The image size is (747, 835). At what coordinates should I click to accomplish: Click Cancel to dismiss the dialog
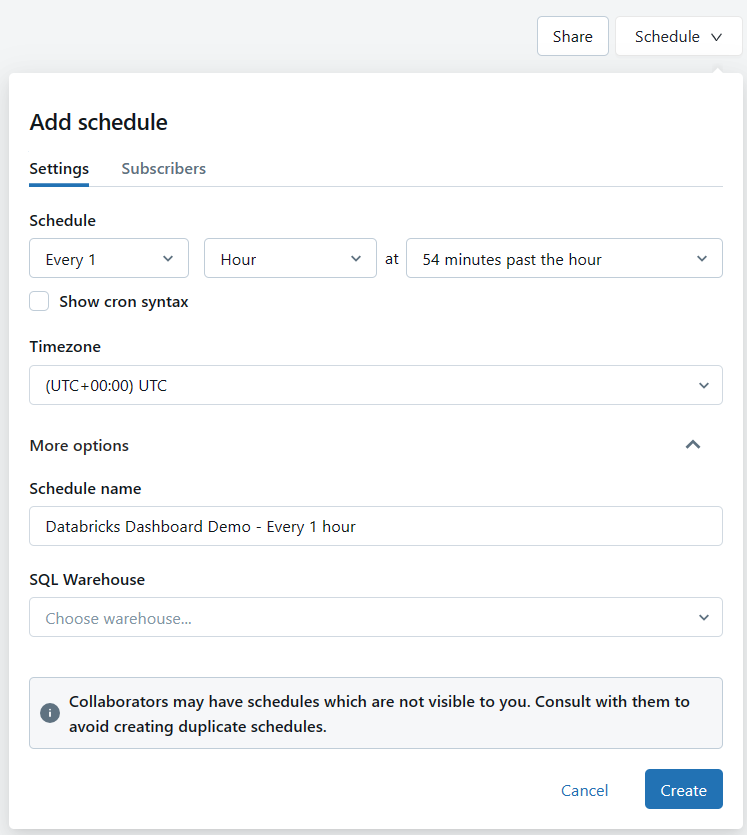tap(584, 789)
